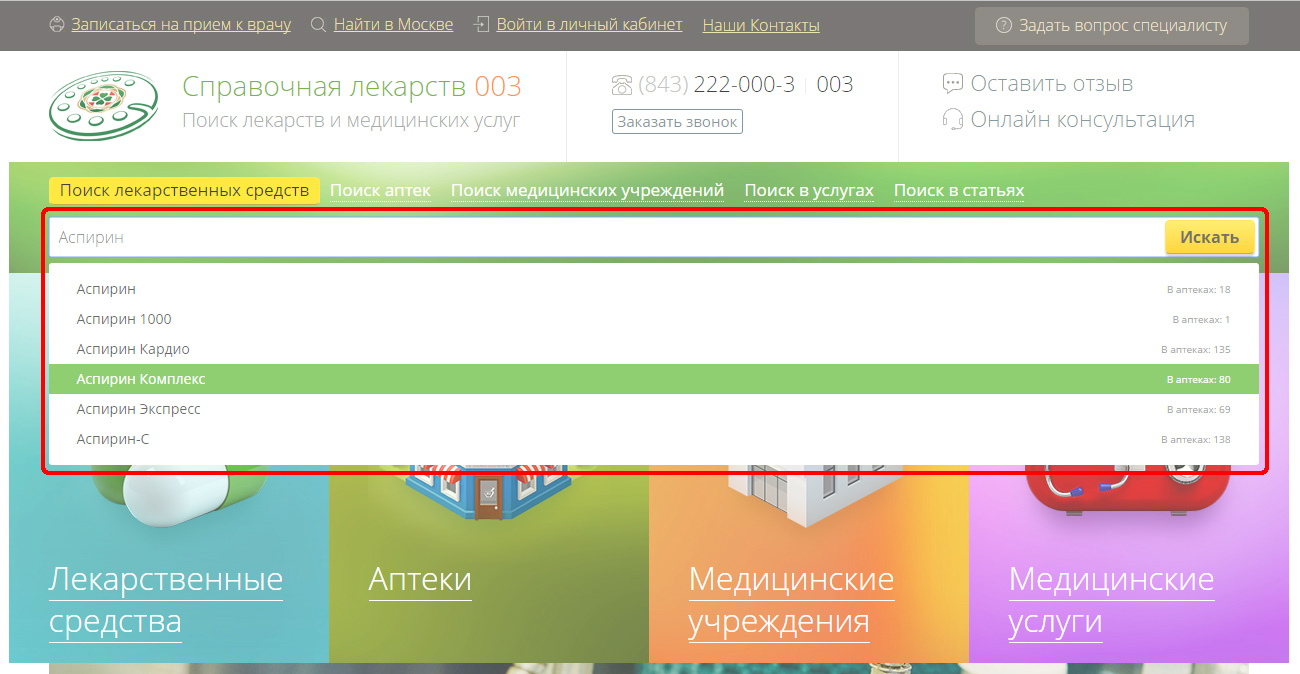Select Поиск лекарственных средств tab
Screen dimensions: 1300x674
point(184,190)
